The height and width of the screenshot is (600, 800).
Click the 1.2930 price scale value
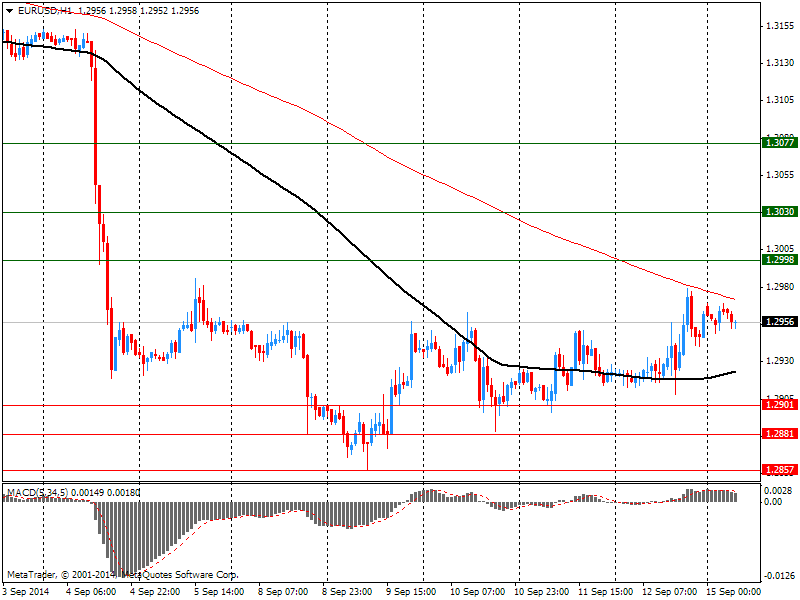point(780,361)
